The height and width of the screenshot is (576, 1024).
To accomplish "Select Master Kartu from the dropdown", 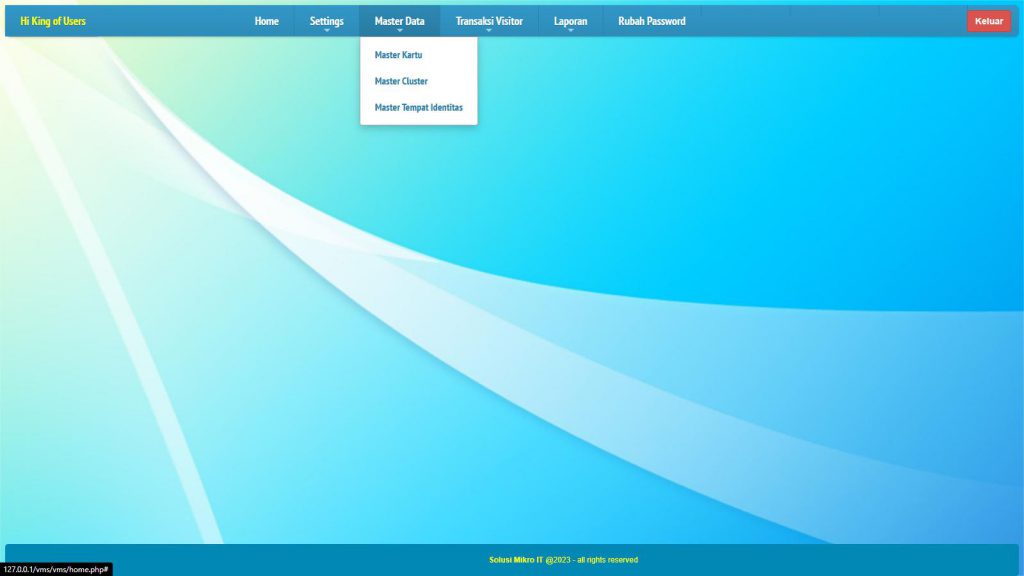I will [398, 55].
